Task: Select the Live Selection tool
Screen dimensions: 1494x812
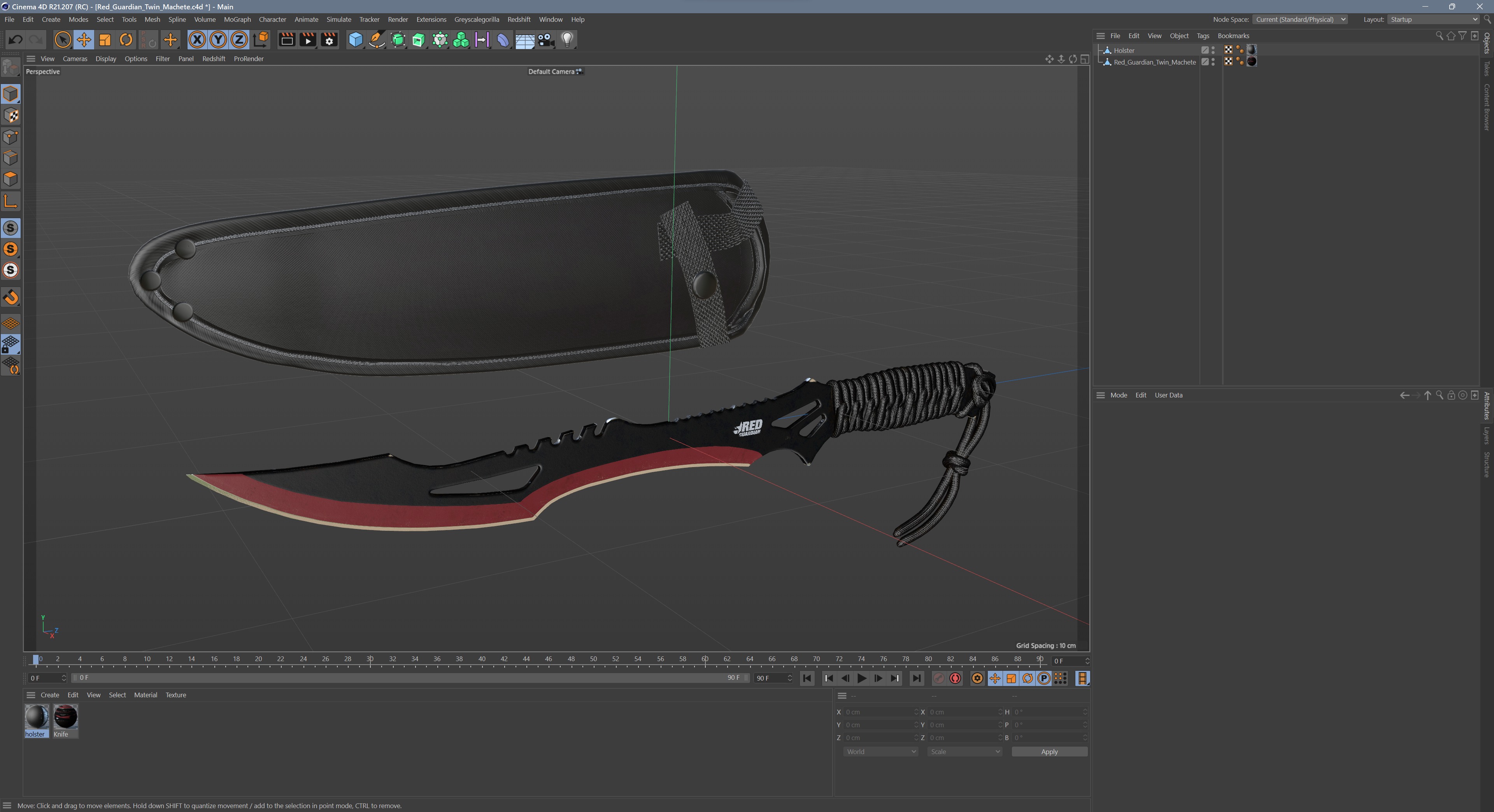Action: pyautogui.click(x=63, y=39)
